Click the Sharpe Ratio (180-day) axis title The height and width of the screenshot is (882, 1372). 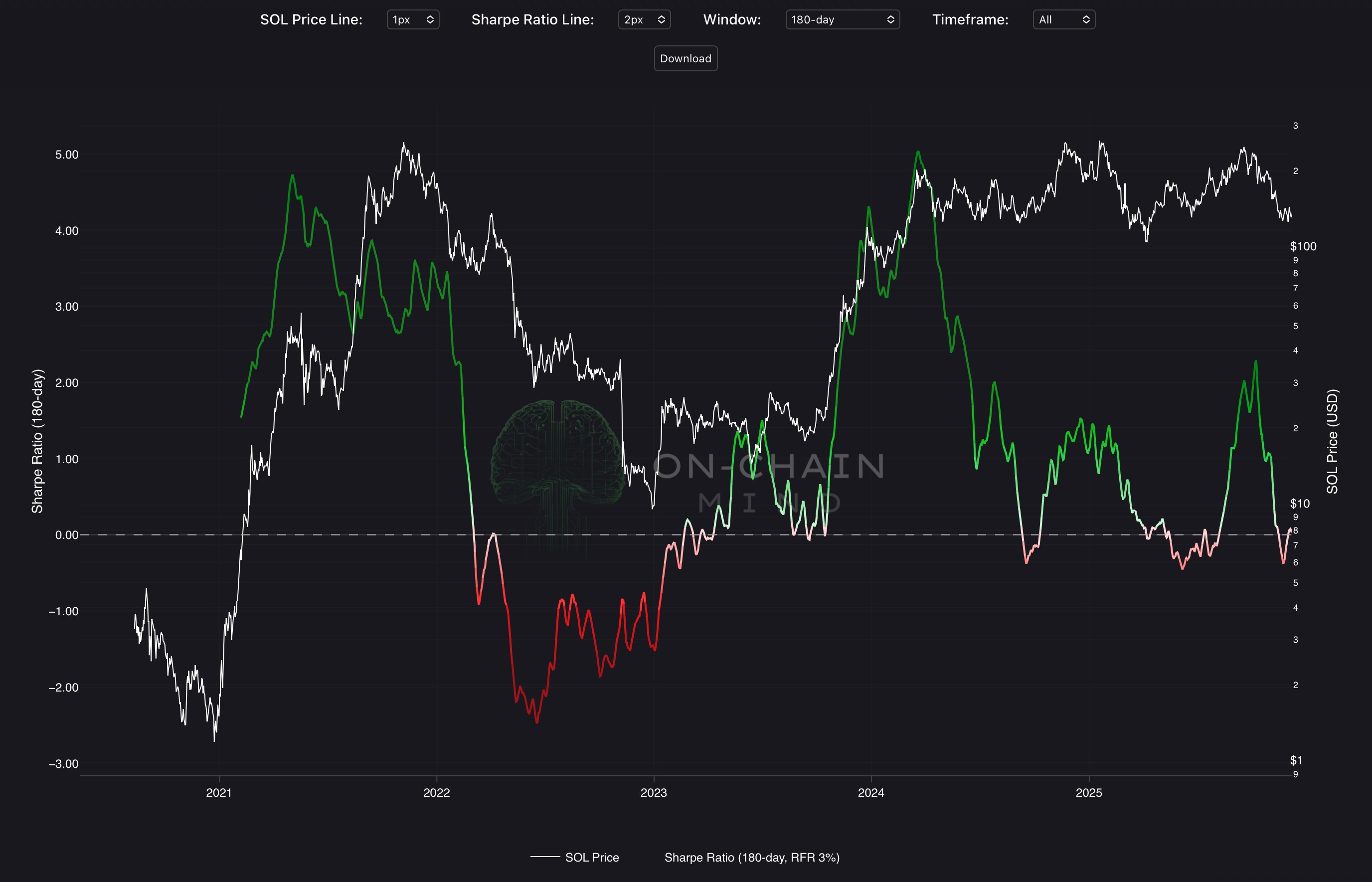click(37, 441)
